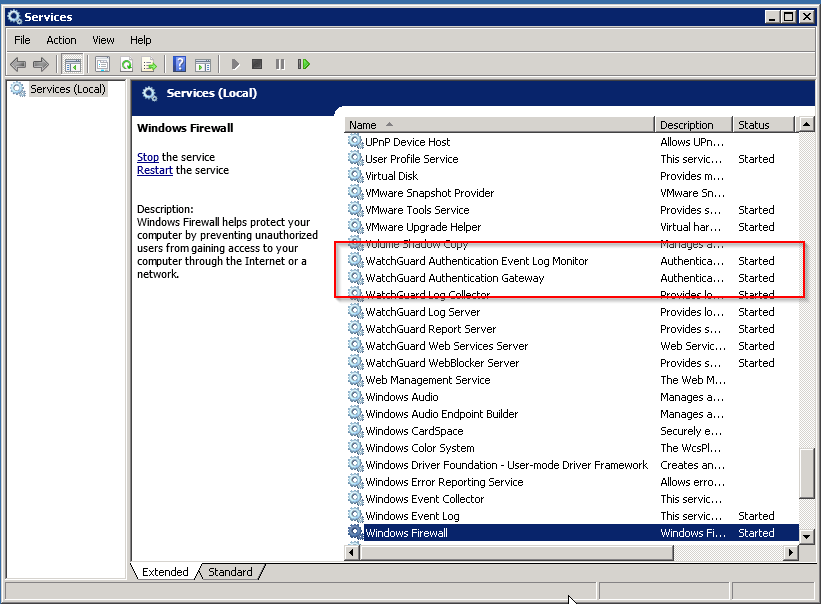Select WatchGuard Web Services Server row
821x604 pixels.
coord(572,345)
